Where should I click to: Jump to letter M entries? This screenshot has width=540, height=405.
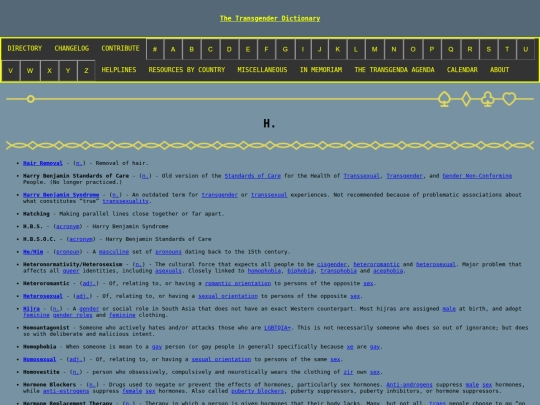pyautogui.click(x=374, y=49)
